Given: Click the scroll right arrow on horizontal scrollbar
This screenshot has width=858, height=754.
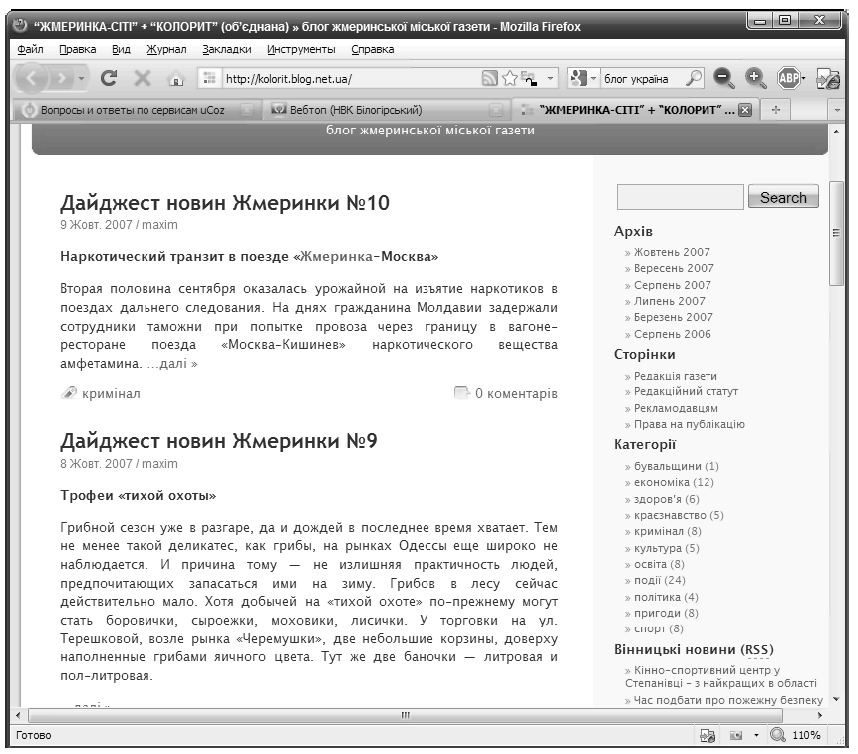Looking at the screenshot, I should pyautogui.click(x=820, y=715).
